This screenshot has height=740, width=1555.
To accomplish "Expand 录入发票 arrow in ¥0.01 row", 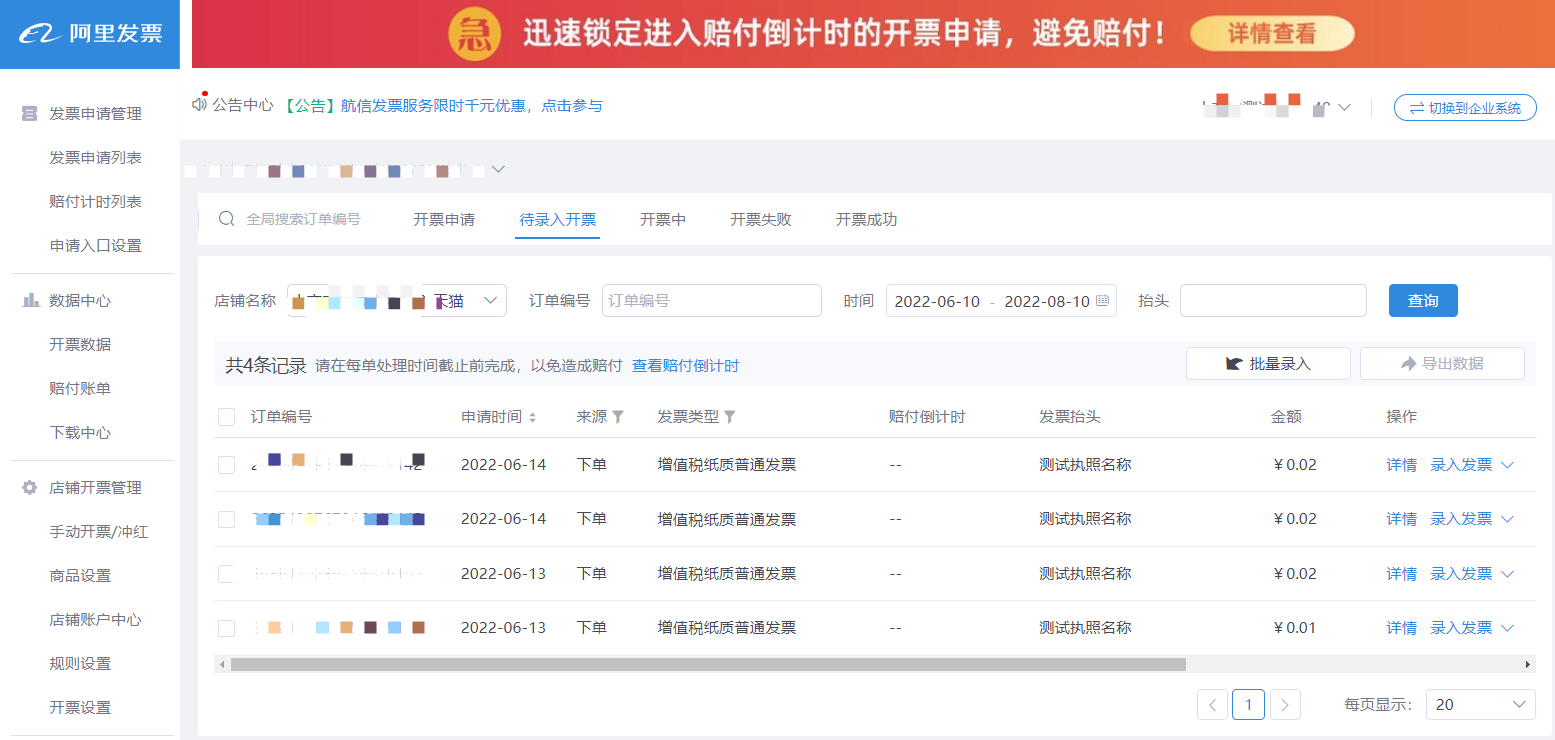I will [1508, 628].
